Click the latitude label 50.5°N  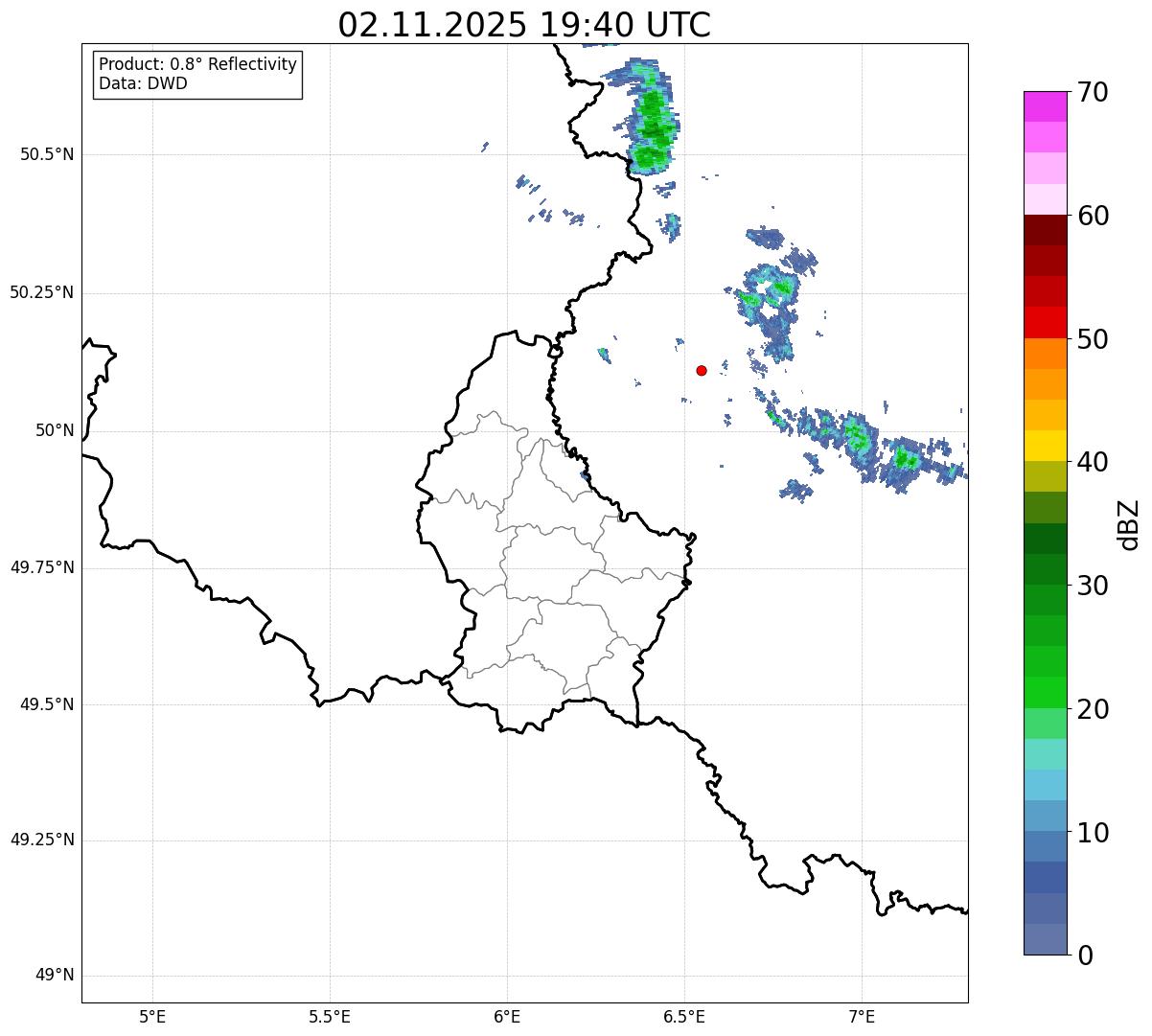click(47, 154)
